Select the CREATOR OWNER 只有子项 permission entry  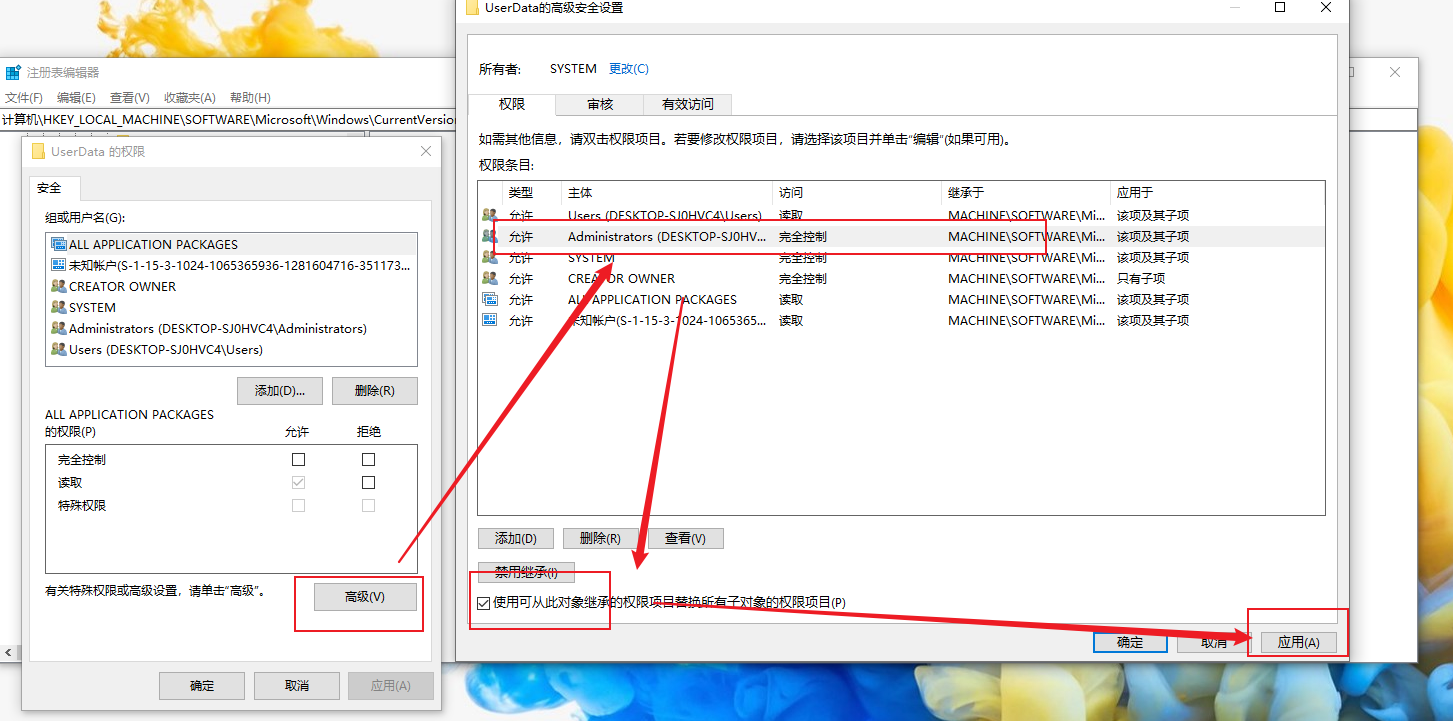(x=902, y=278)
